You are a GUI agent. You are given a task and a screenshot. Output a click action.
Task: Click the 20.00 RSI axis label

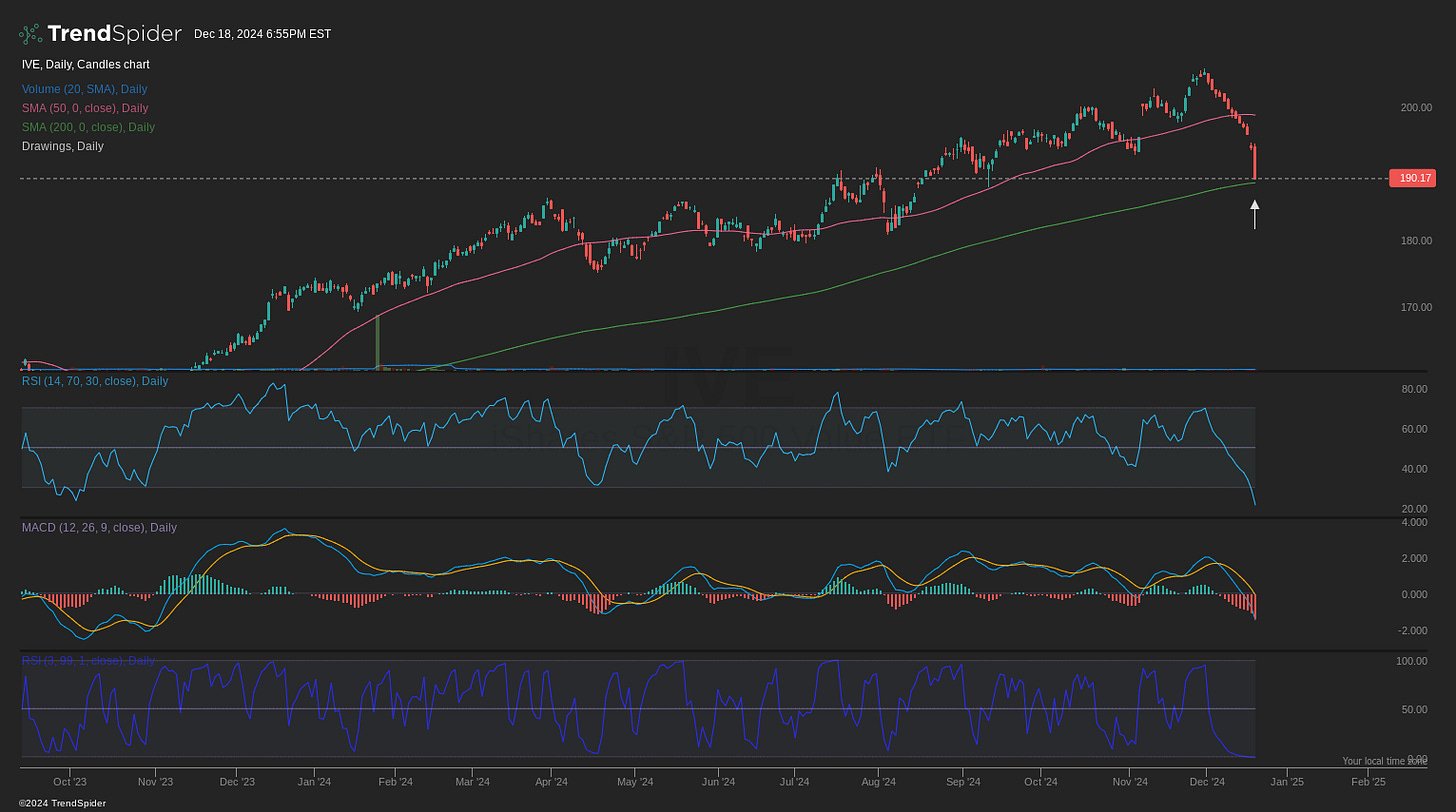click(x=1414, y=509)
